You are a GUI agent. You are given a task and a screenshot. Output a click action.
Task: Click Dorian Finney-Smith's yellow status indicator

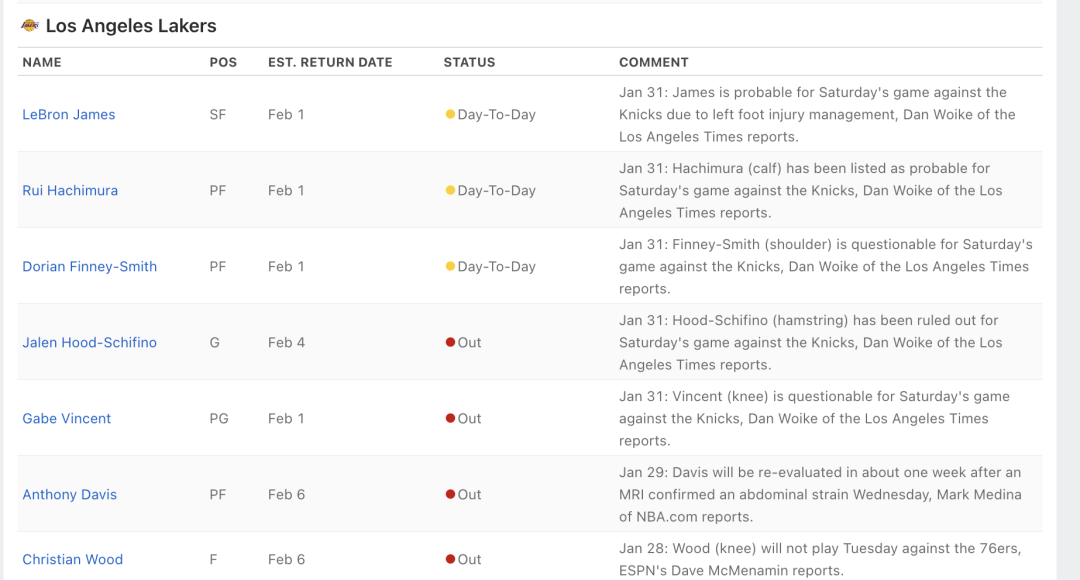(x=450, y=266)
